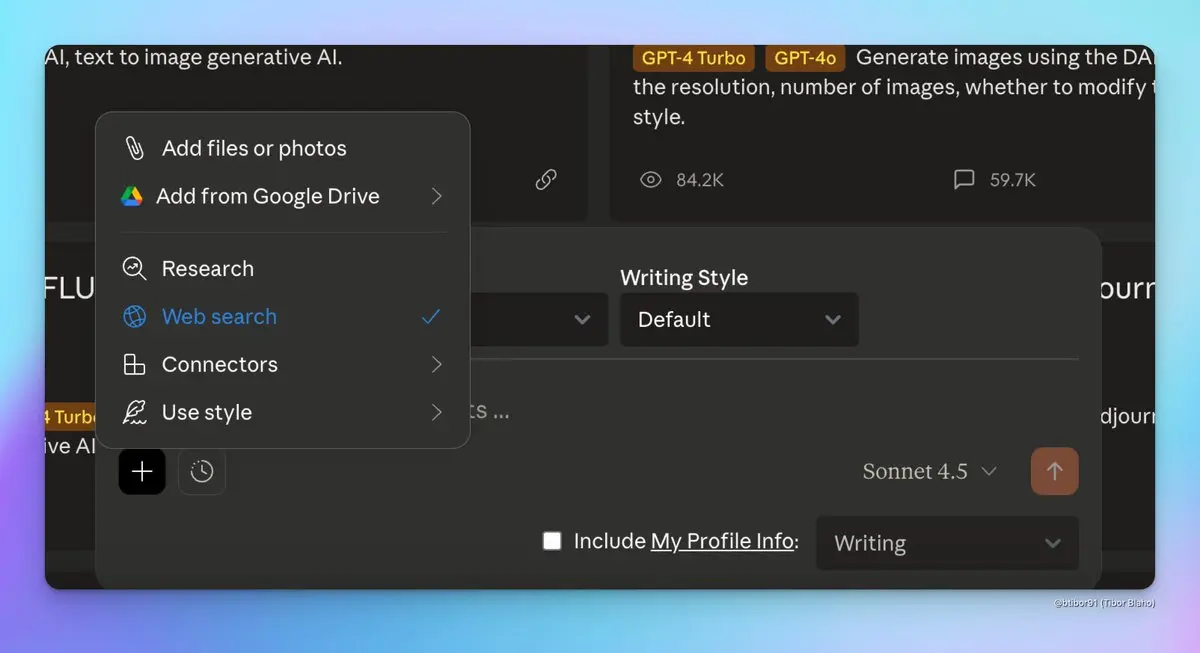Open the Sonnet 4.5 model selector
Viewport: 1200px width, 653px height.
click(x=929, y=471)
